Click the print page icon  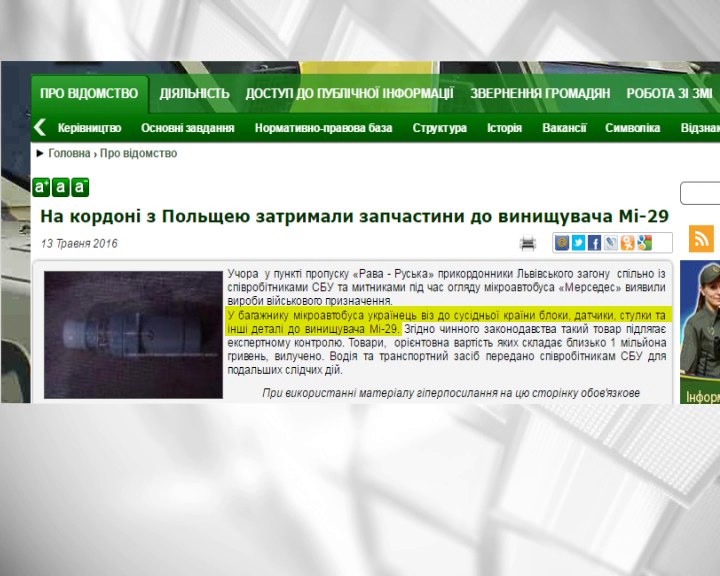(528, 243)
